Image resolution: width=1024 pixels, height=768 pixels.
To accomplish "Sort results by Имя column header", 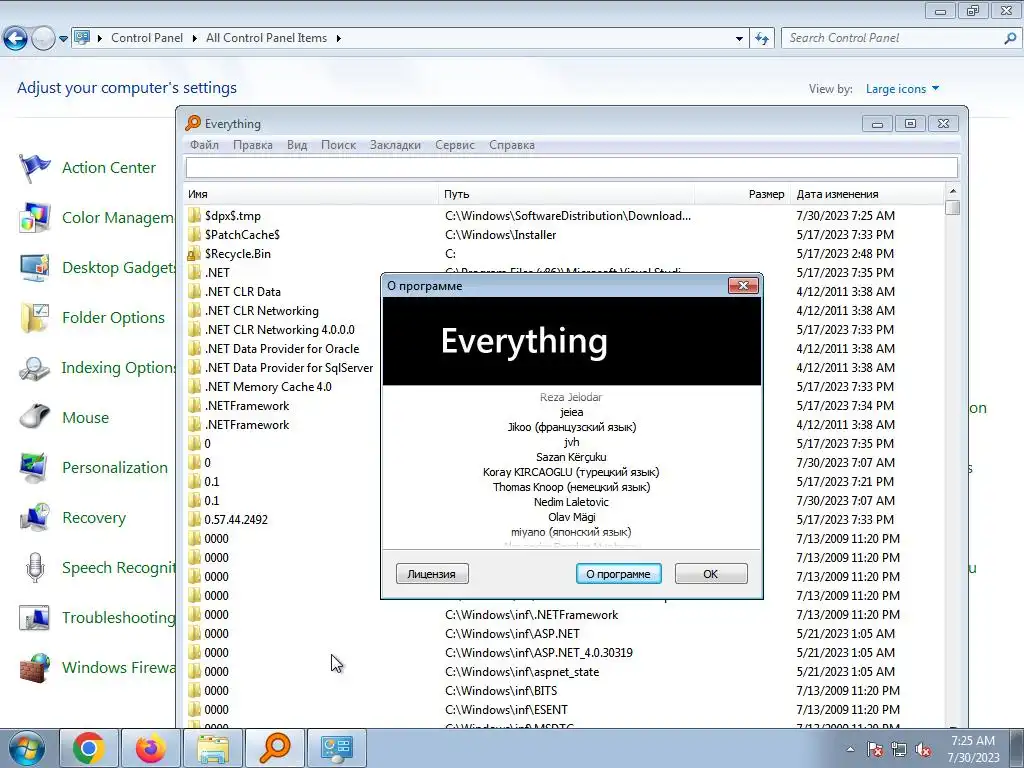I will 312,194.
